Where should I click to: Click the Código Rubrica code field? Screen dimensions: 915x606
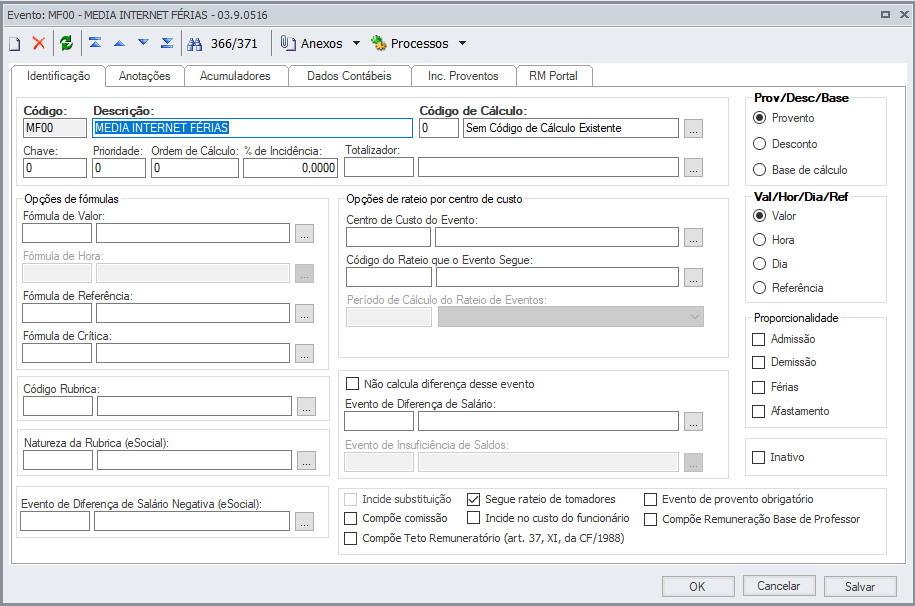click(58, 406)
